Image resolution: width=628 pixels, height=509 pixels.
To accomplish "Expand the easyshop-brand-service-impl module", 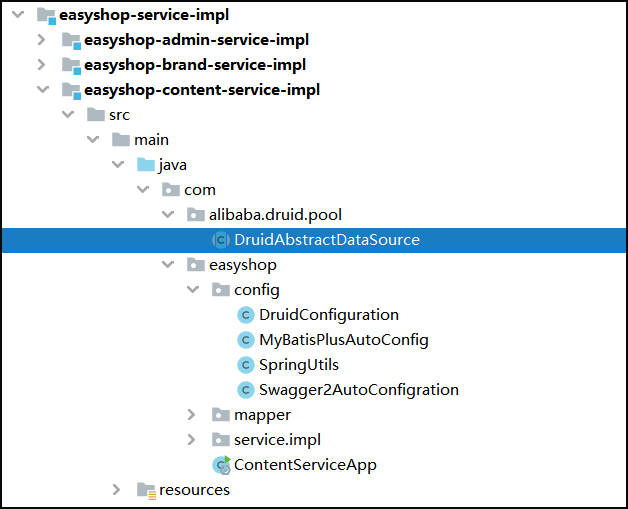I will 42,64.
